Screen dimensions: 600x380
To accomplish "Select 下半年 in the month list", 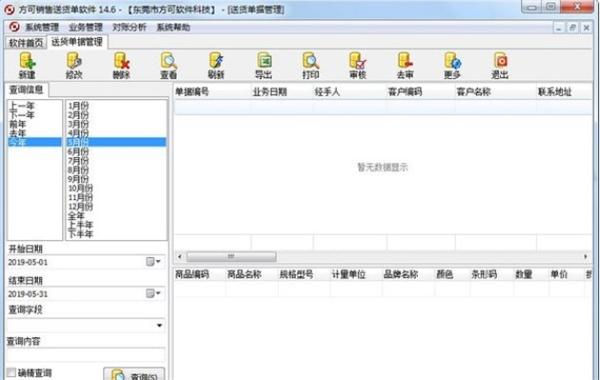I will [117, 234].
